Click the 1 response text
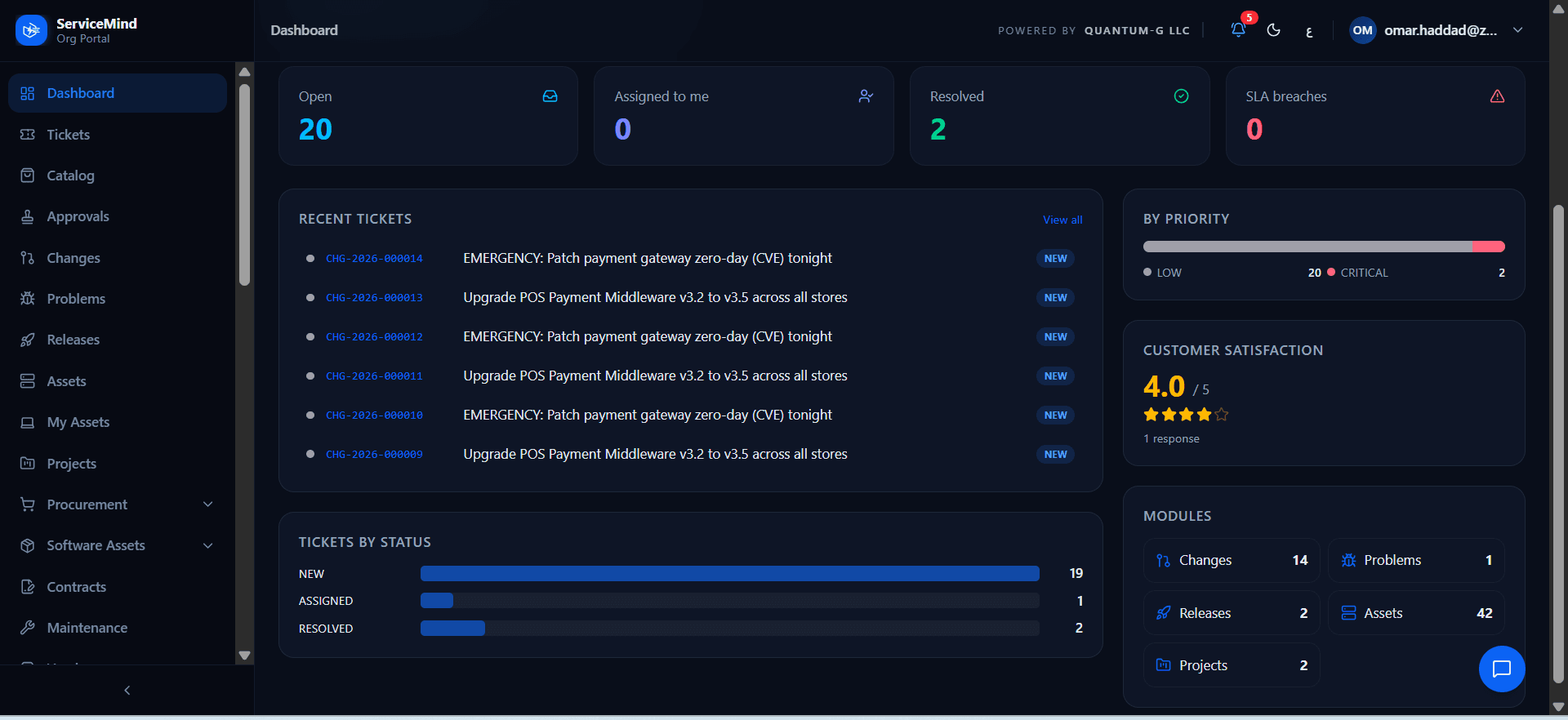This screenshot has height=720, width=1568. pyautogui.click(x=1171, y=439)
